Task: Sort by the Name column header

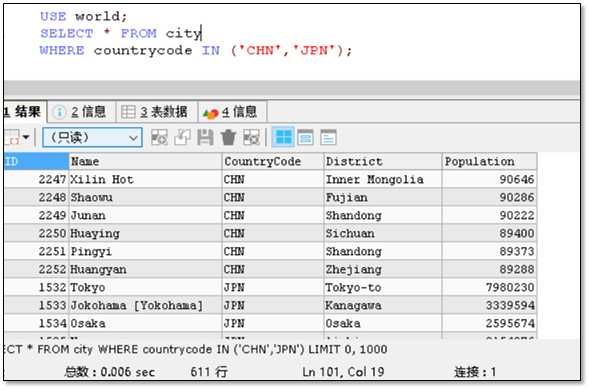Action: (146, 161)
